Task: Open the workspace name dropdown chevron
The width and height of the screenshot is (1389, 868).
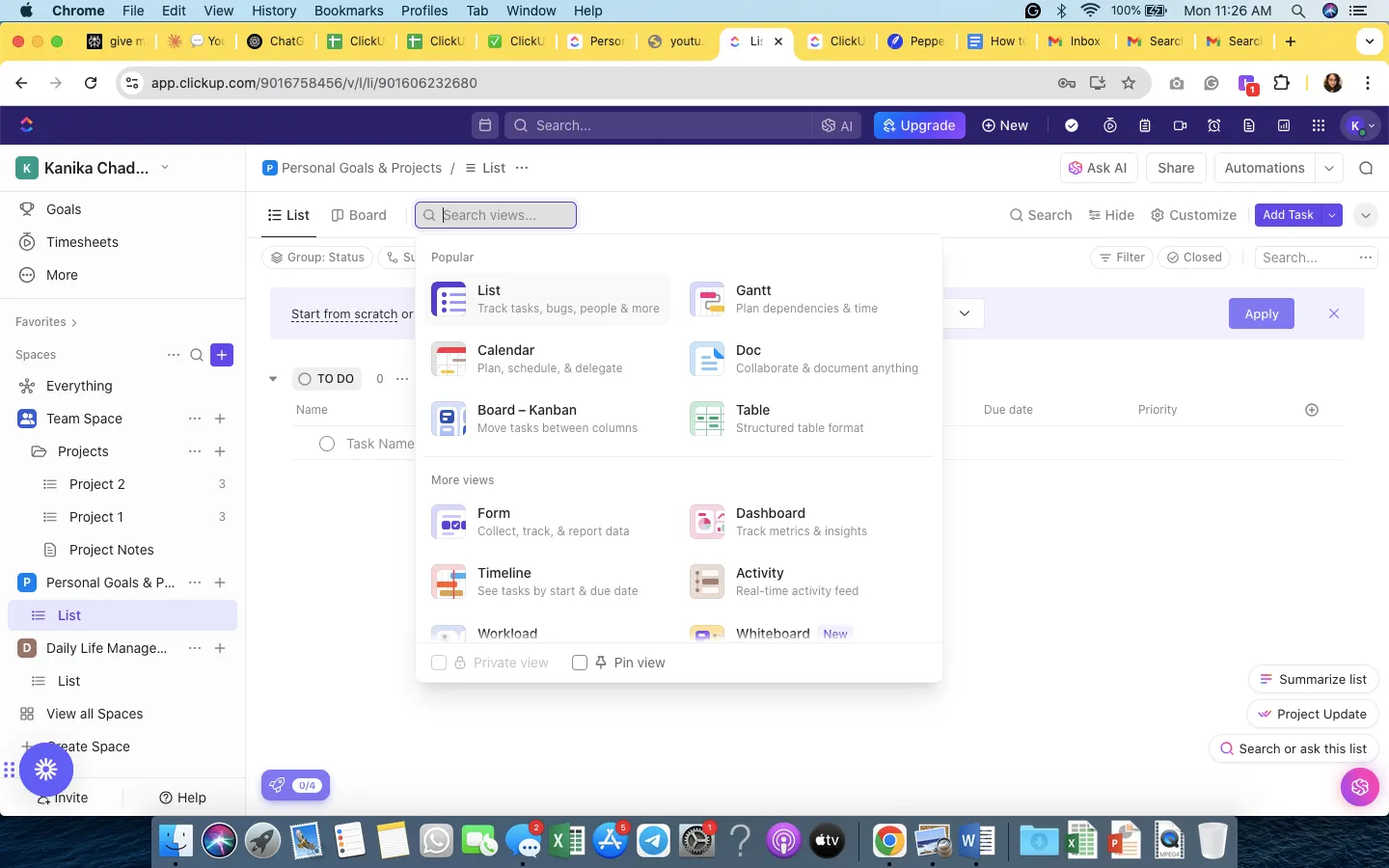Action: 165,167
